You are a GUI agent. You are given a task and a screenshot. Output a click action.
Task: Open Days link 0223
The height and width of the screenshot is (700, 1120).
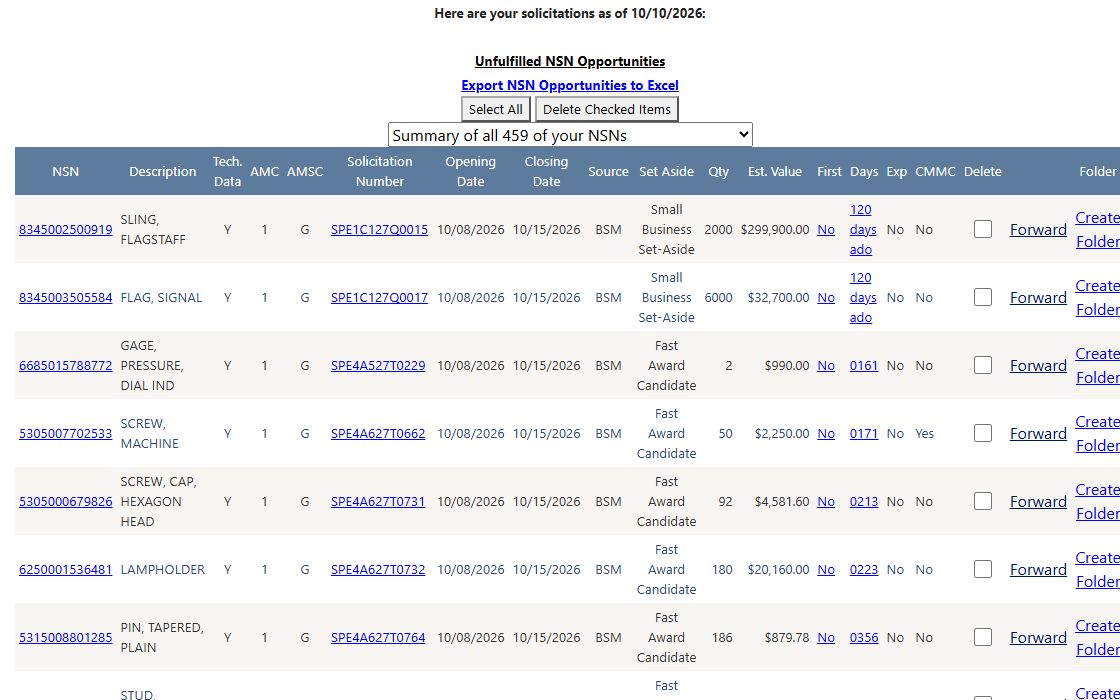(864, 569)
